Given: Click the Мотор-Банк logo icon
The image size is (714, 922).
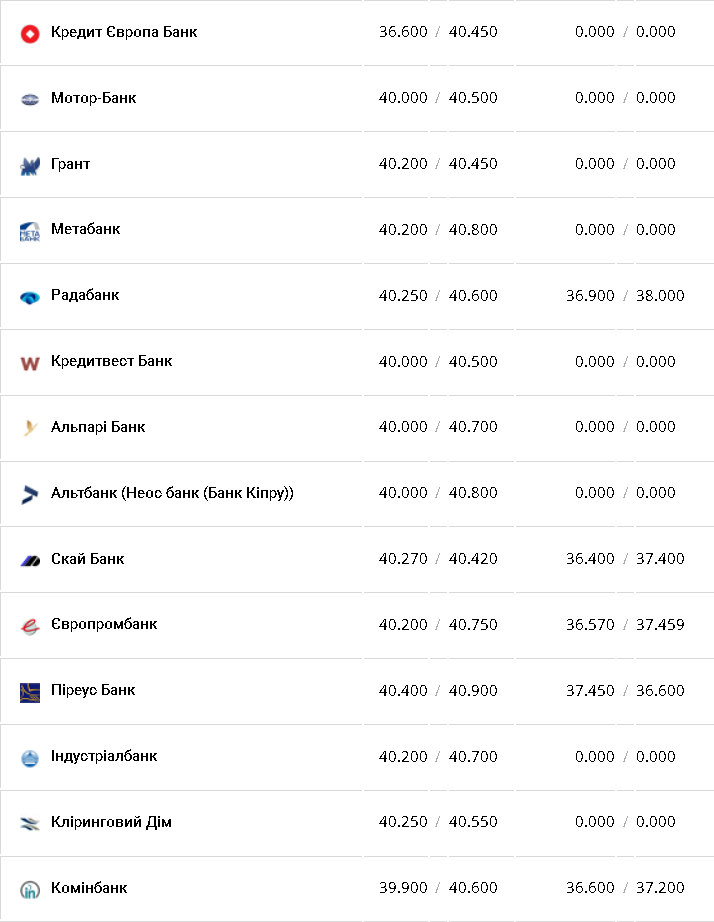Looking at the screenshot, I should click(30, 99).
